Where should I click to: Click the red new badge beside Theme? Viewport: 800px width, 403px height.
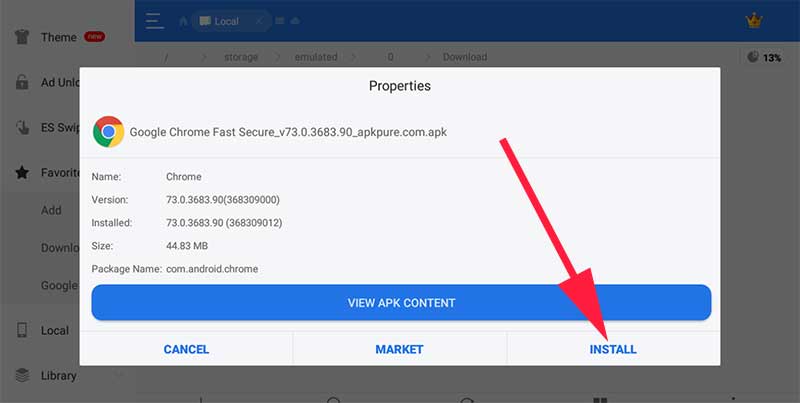[94, 36]
